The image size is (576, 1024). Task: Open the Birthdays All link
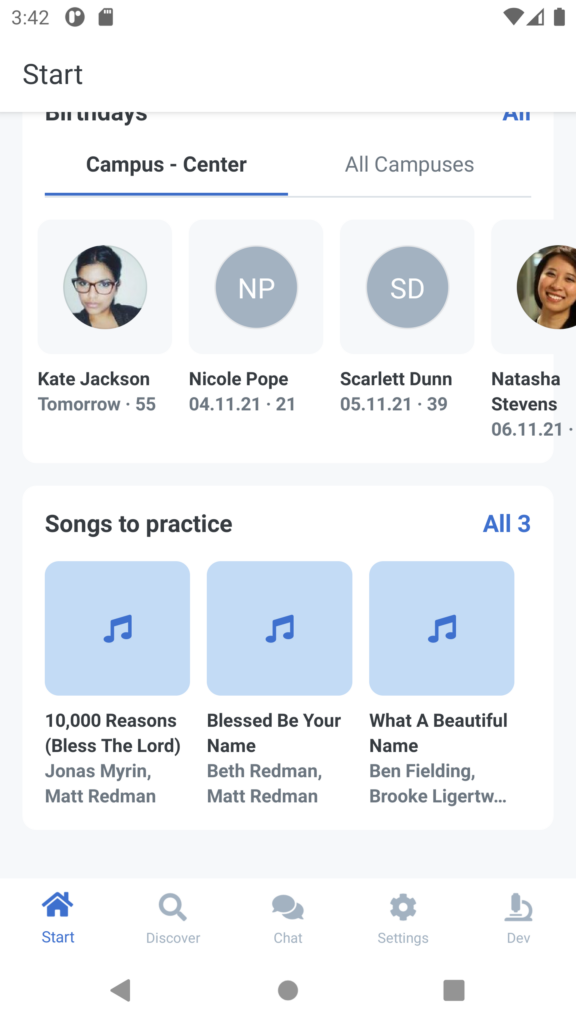pyautogui.click(x=516, y=116)
